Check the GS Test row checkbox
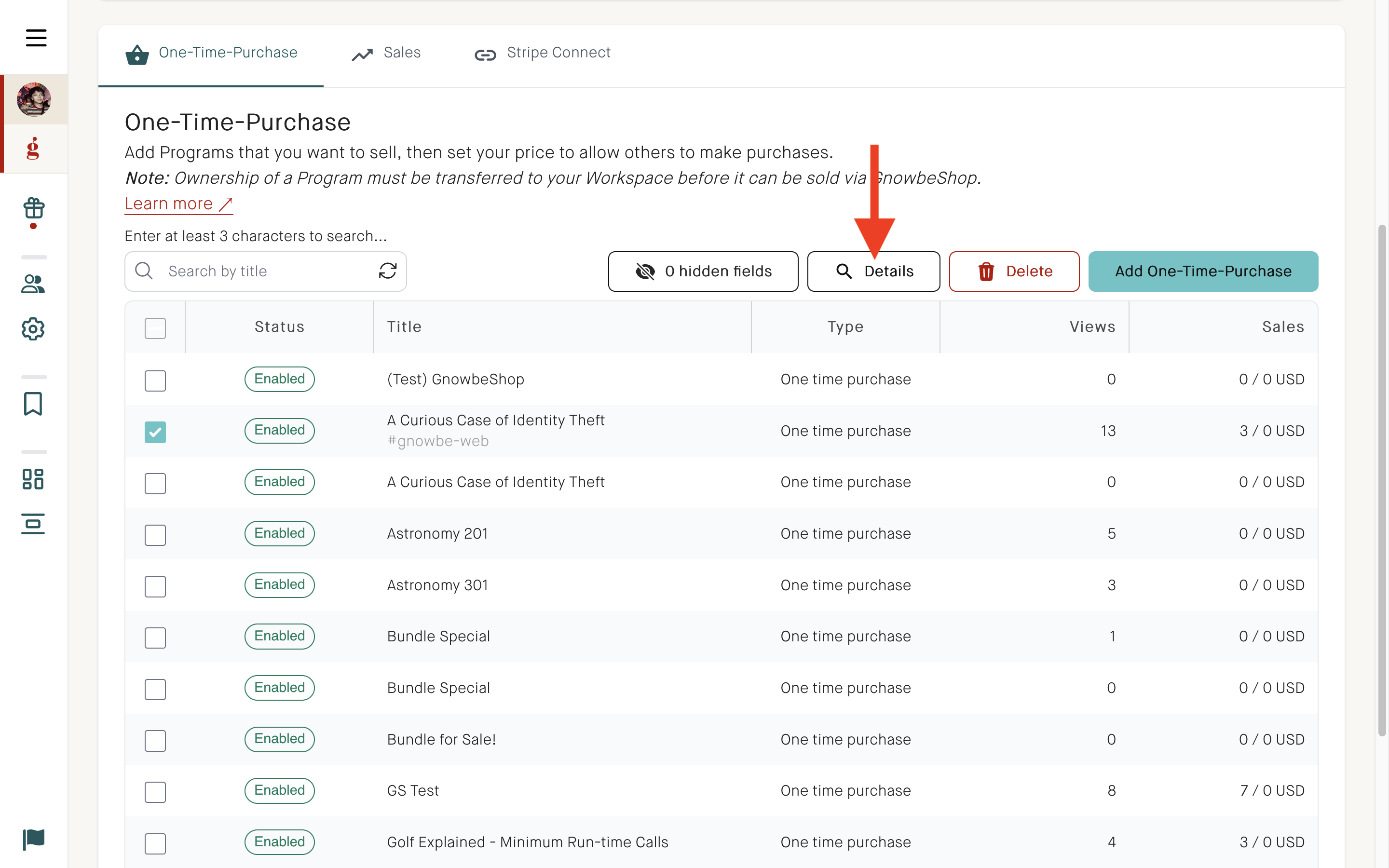 pyautogui.click(x=155, y=792)
